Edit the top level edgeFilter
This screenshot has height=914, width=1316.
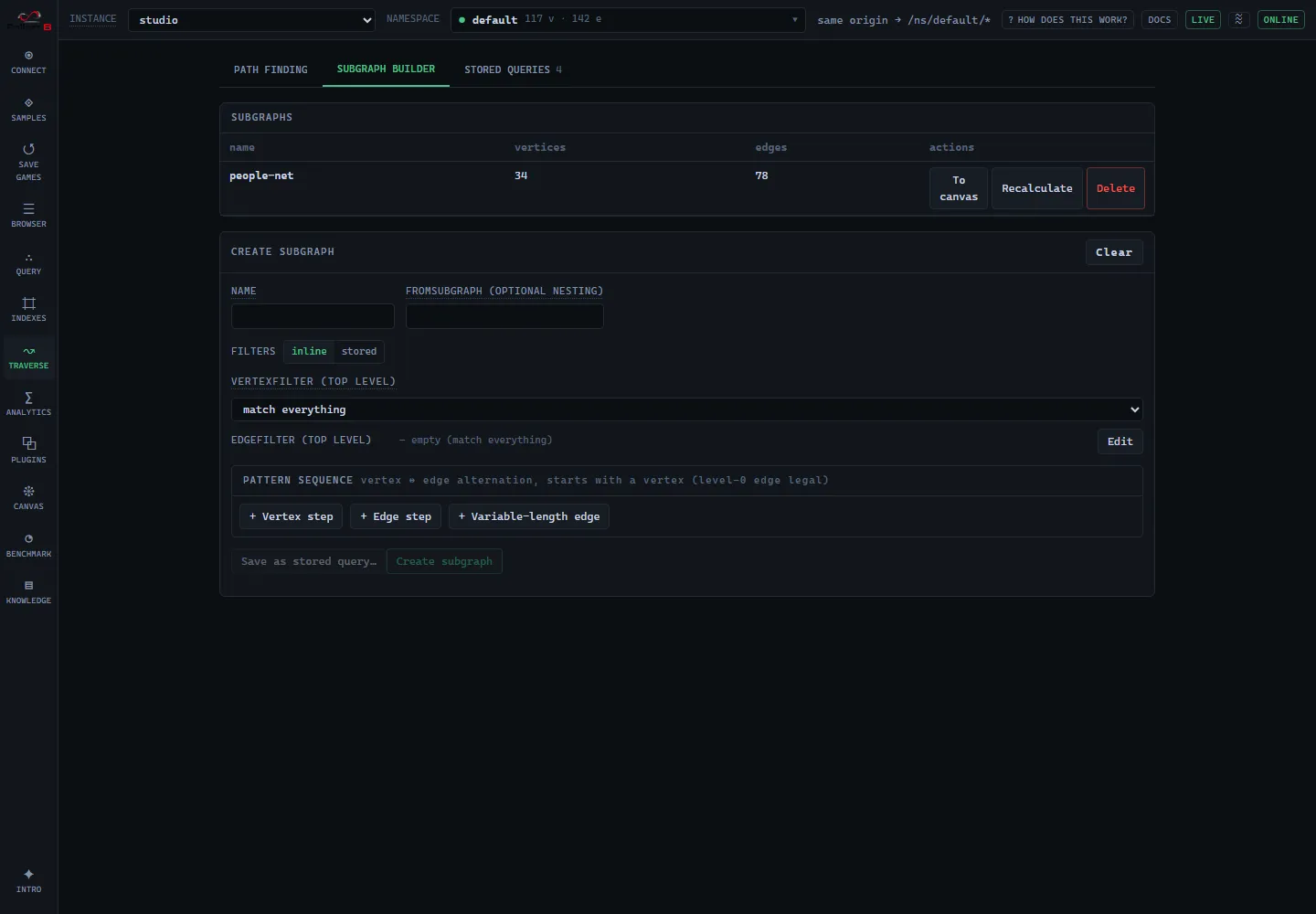(x=1120, y=441)
